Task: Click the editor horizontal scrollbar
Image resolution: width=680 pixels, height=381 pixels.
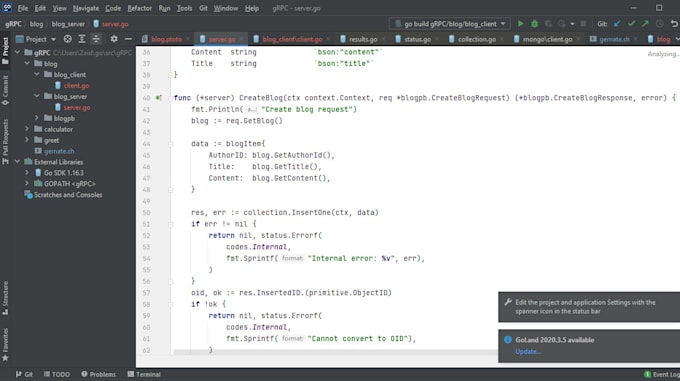Action: coord(336,352)
